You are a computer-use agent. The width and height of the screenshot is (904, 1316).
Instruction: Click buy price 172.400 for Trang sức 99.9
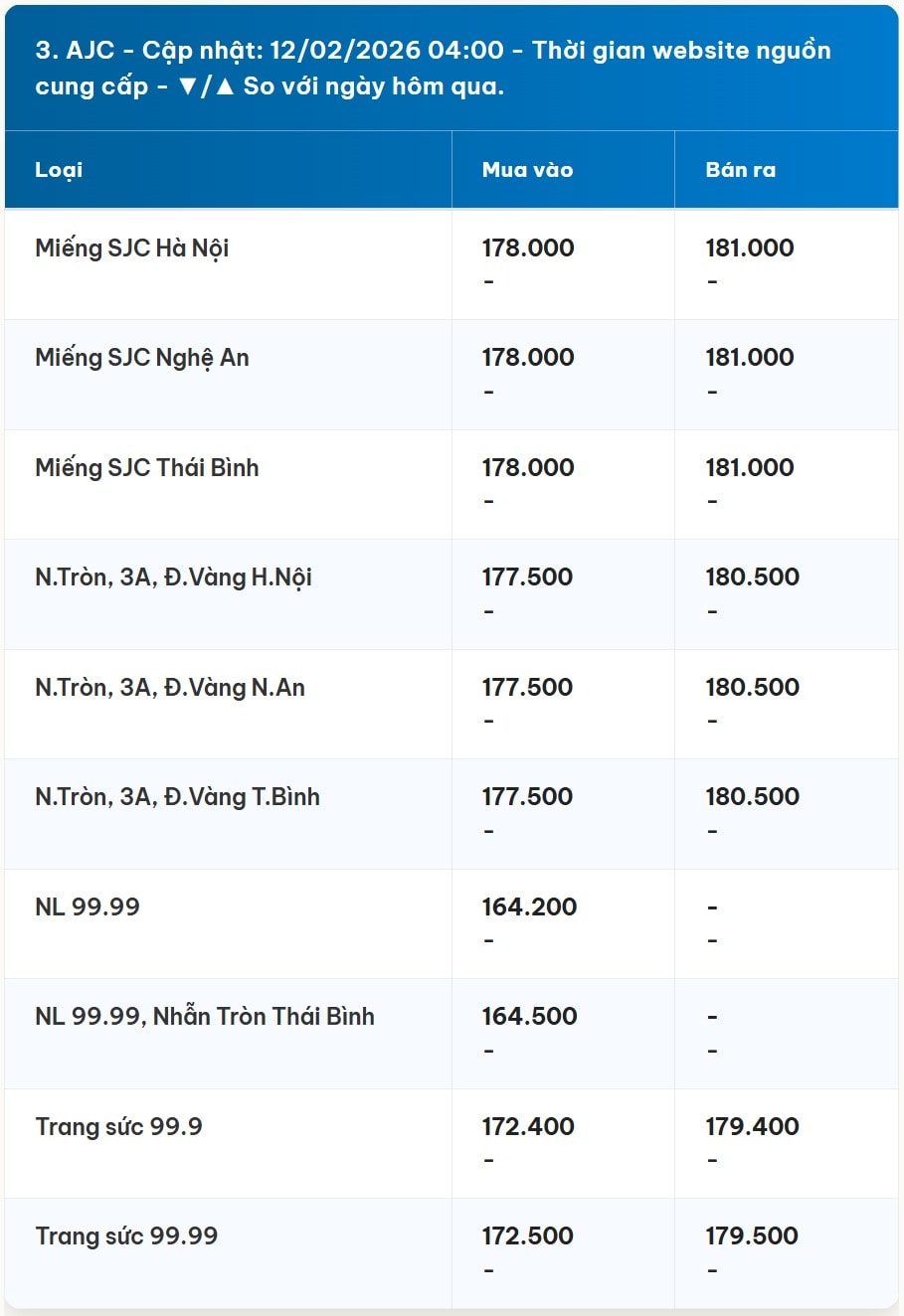528,1126
